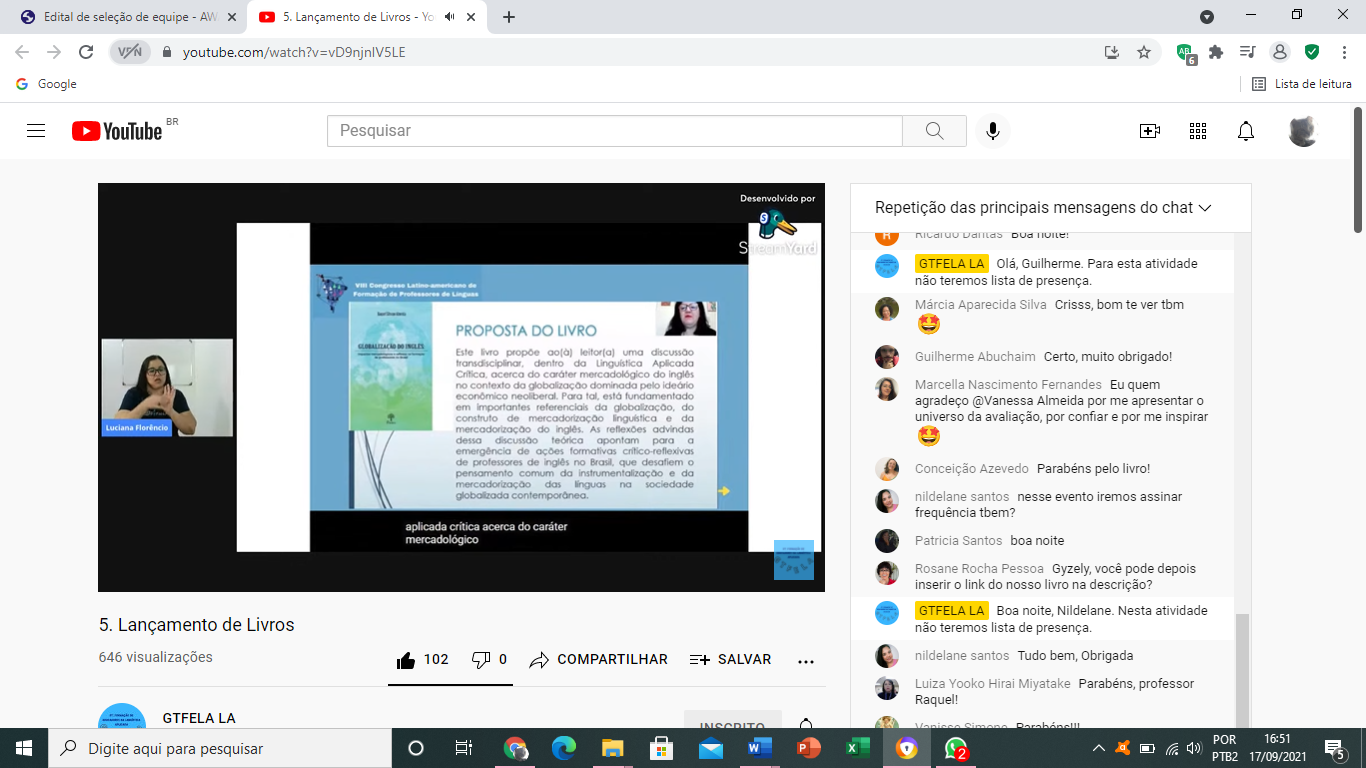Dislike the video with thumbs down
Screen dimensions: 1366x768
click(481, 660)
